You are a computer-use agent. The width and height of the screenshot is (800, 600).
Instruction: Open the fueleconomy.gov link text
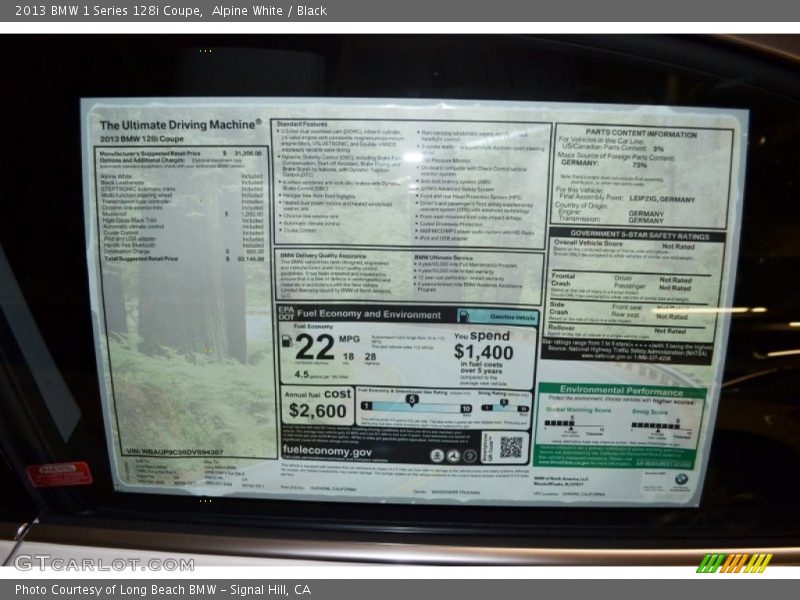click(x=327, y=451)
